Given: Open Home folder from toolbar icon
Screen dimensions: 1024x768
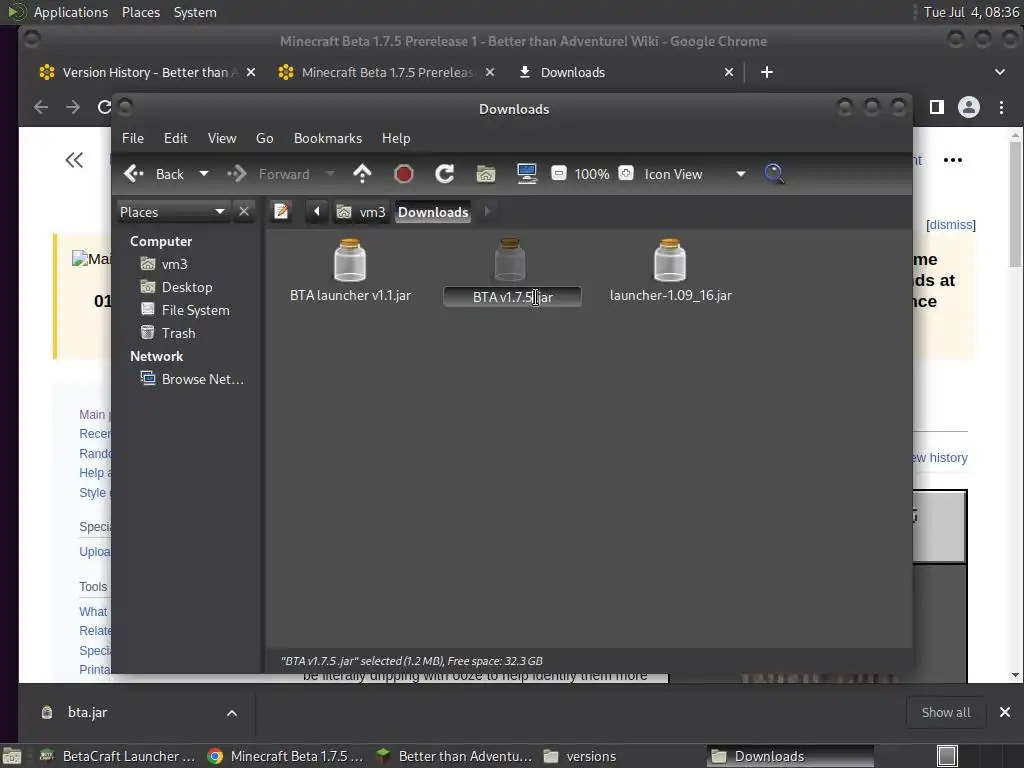Looking at the screenshot, I should pos(486,174).
